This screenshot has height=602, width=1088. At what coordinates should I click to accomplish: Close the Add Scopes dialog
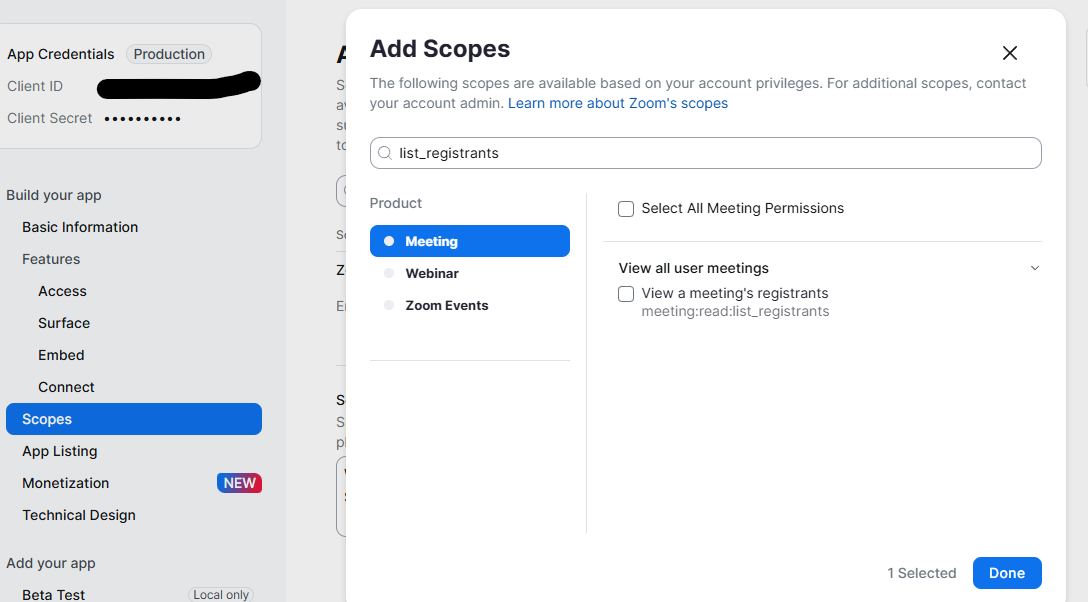click(x=1010, y=53)
